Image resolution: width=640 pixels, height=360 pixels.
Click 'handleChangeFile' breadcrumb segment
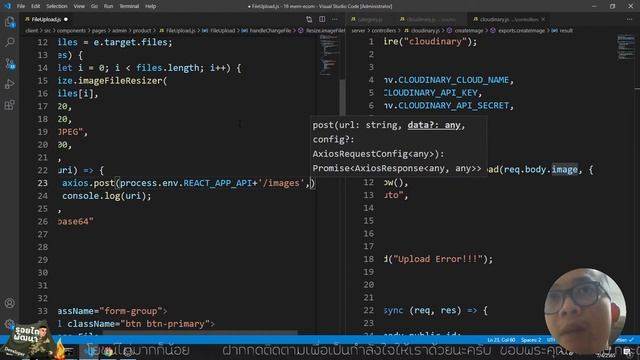click(x=270, y=31)
